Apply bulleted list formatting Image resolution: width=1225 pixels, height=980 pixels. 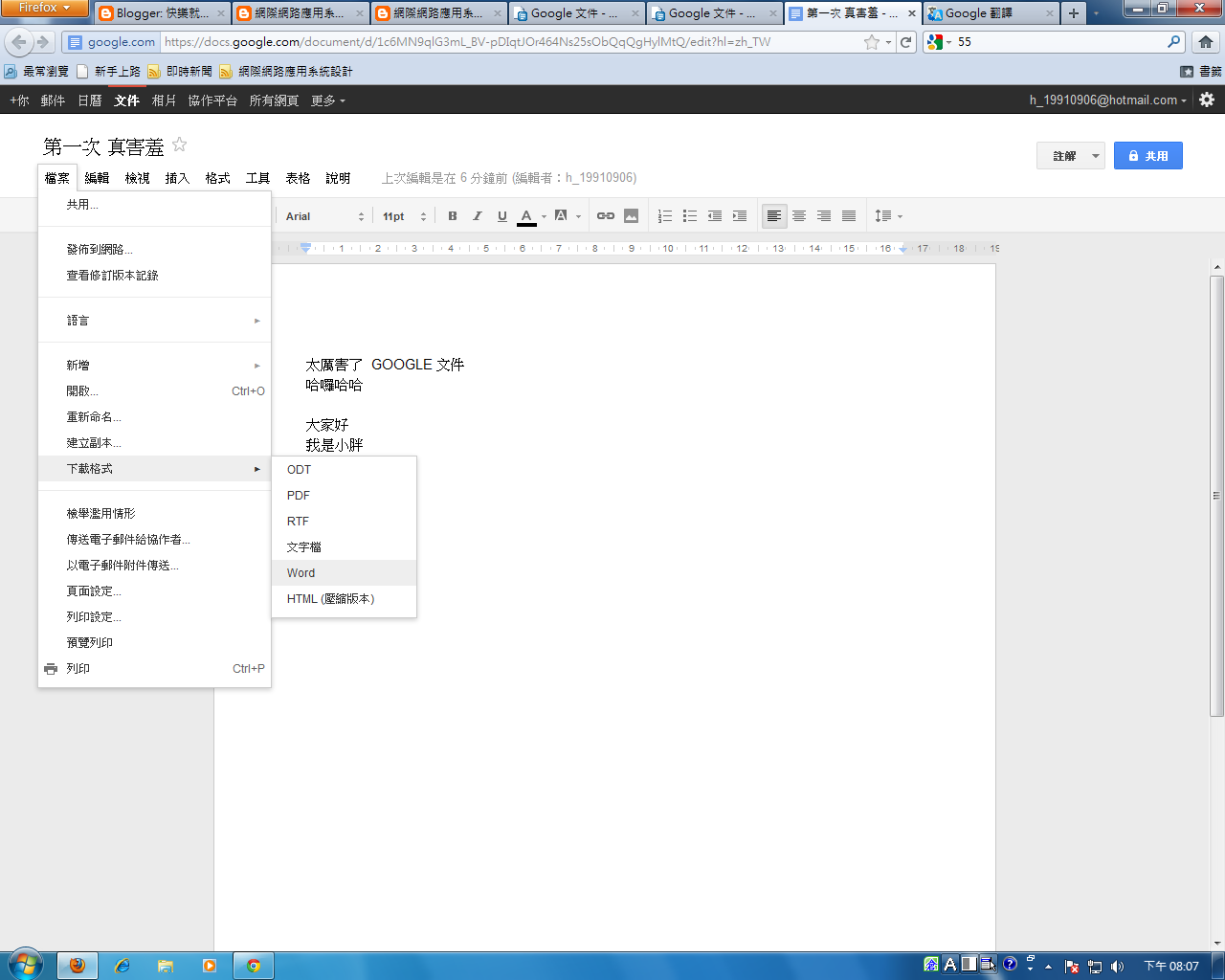[x=690, y=216]
